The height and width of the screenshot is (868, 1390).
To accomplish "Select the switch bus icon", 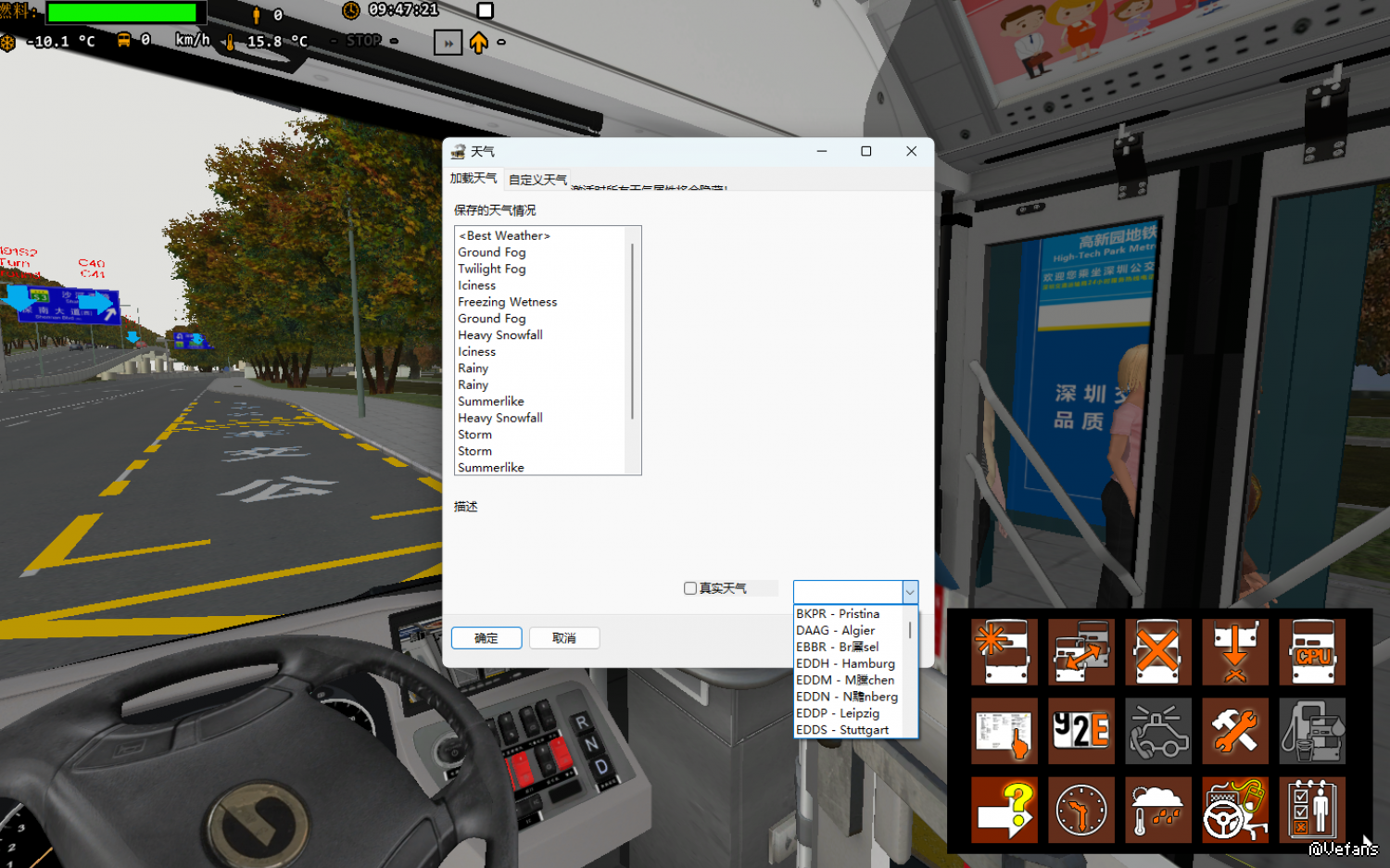I will 1080,652.
